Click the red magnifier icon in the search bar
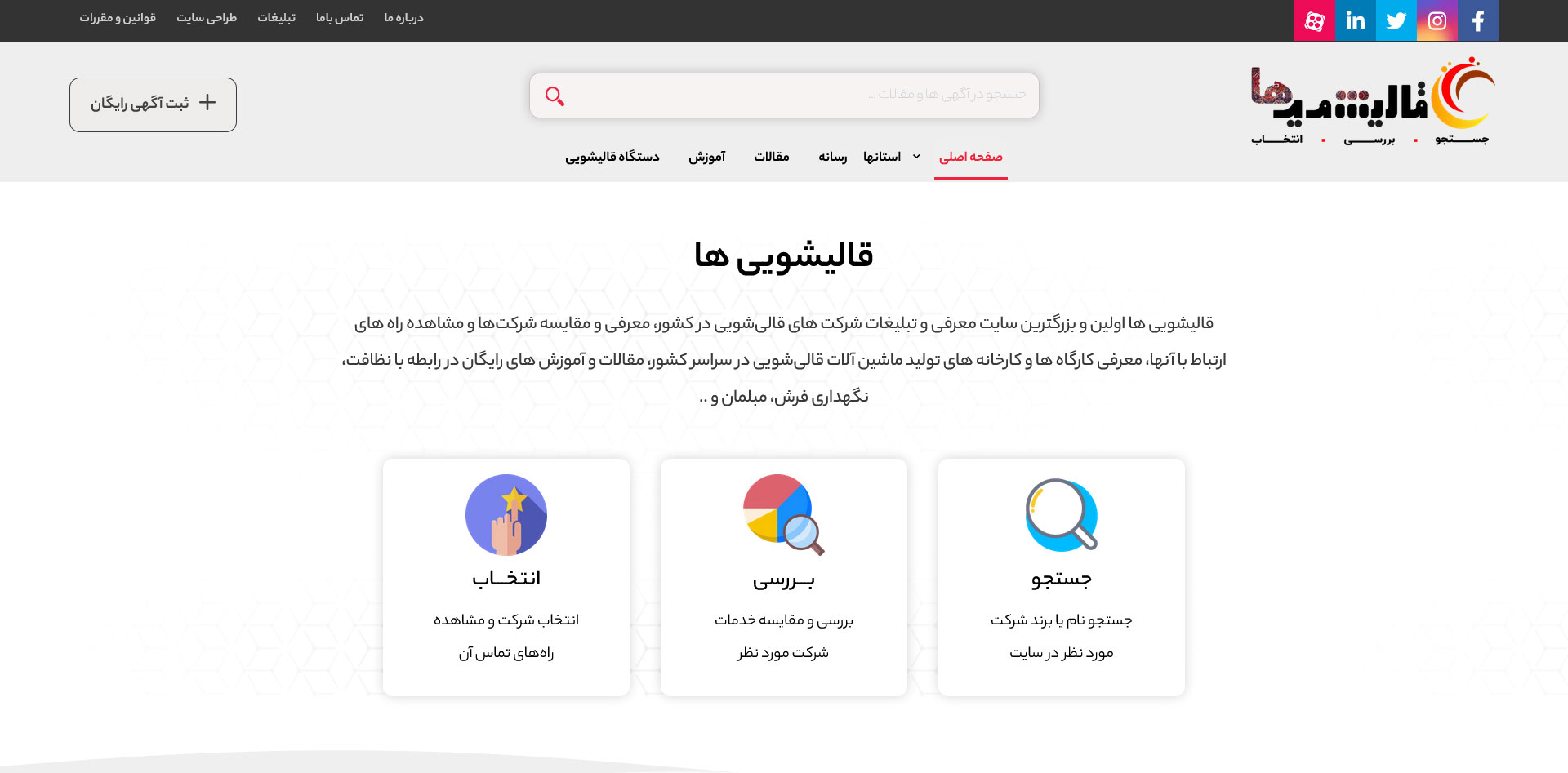This screenshot has width=1568, height=773. coord(555,96)
